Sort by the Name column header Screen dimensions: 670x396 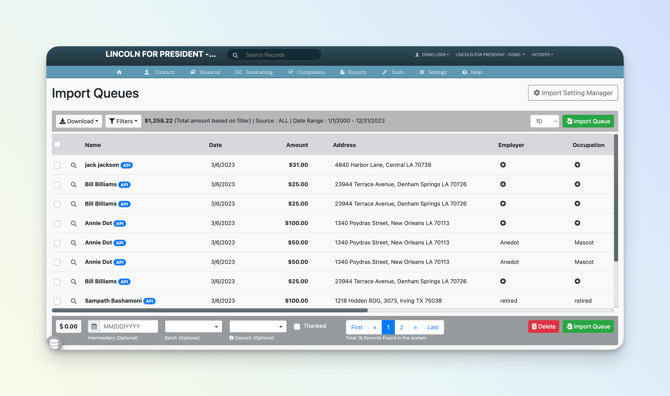[93, 145]
